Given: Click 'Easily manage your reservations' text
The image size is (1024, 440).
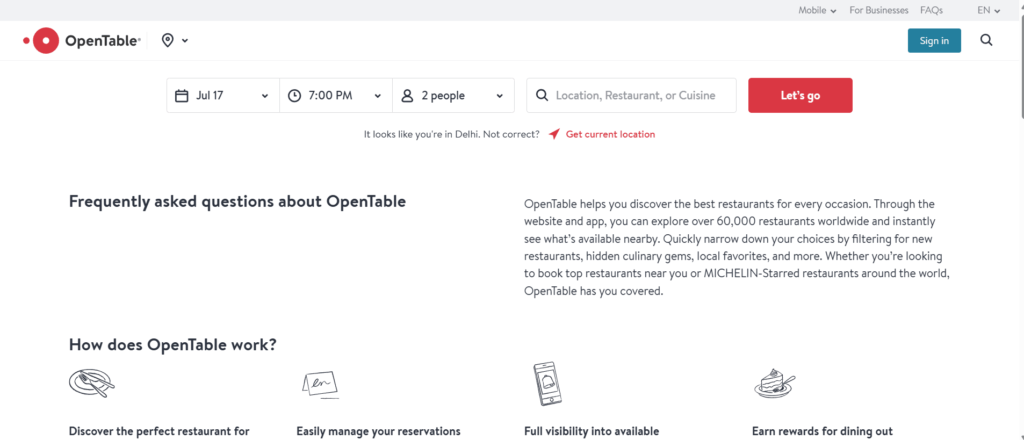Looking at the screenshot, I should pos(378,432).
